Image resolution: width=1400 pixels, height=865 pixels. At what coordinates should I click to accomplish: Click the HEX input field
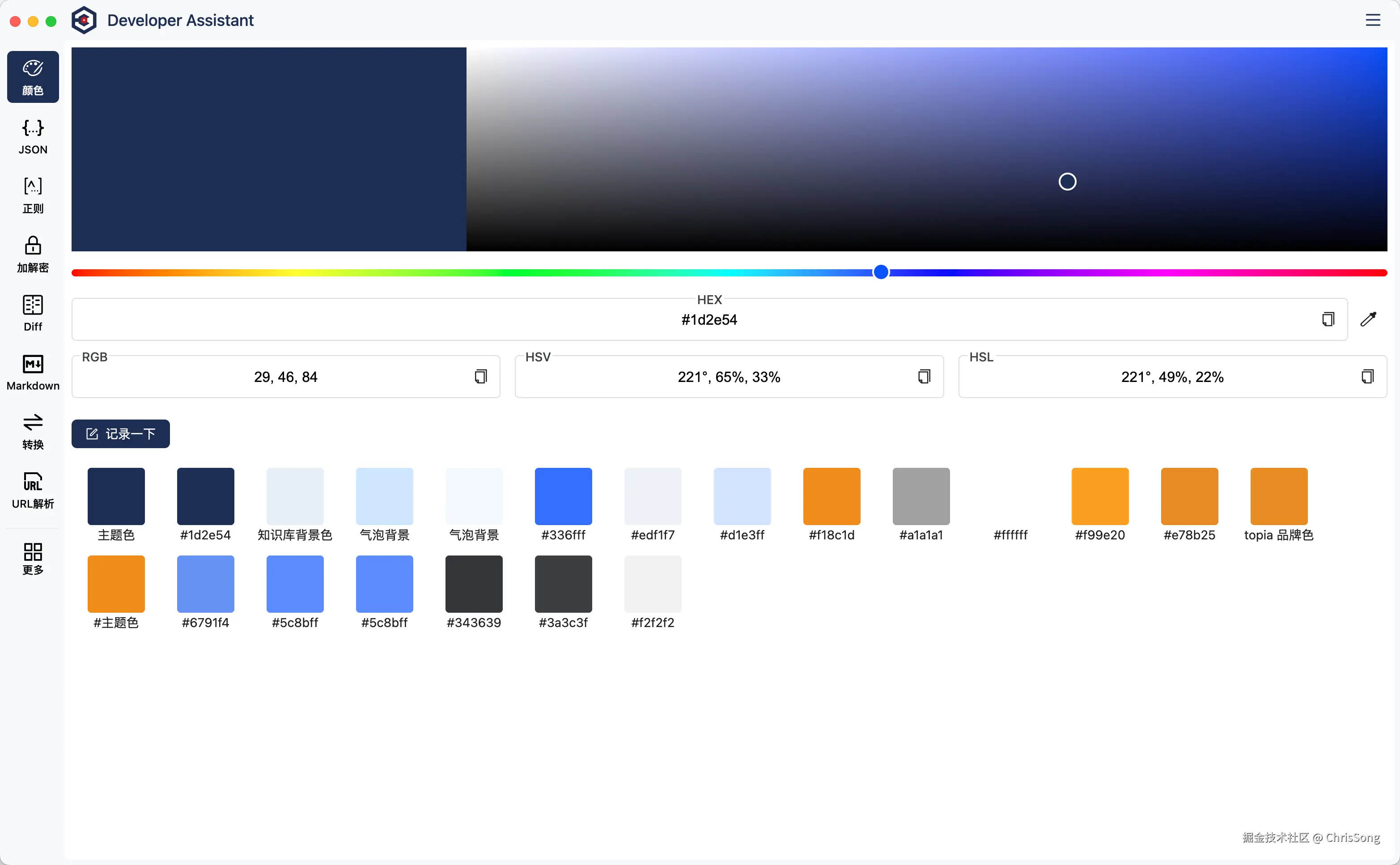point(708,320)
